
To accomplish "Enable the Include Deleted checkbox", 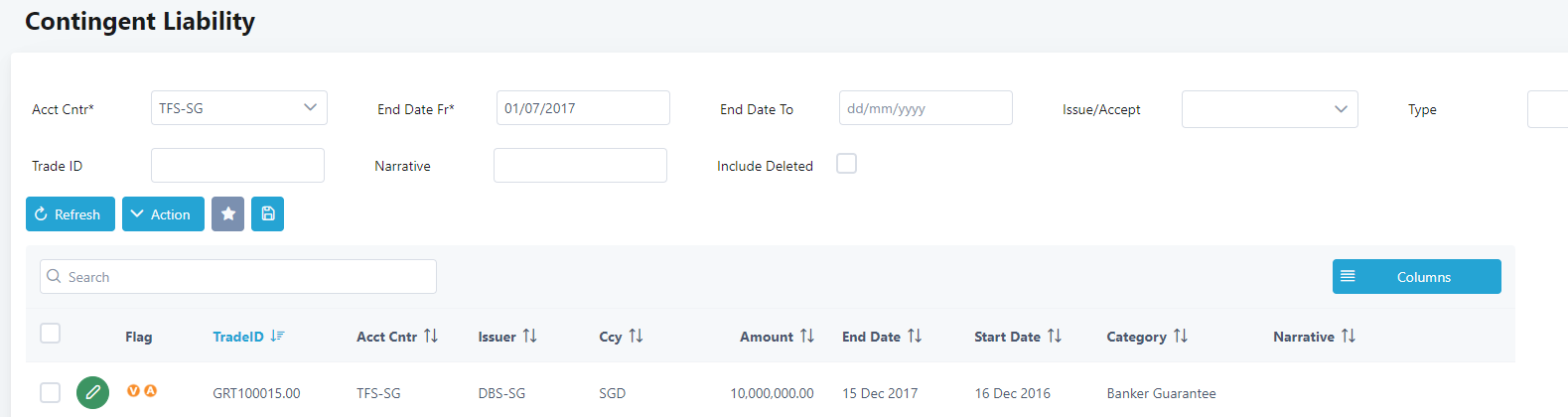I will tap(846, 164).
